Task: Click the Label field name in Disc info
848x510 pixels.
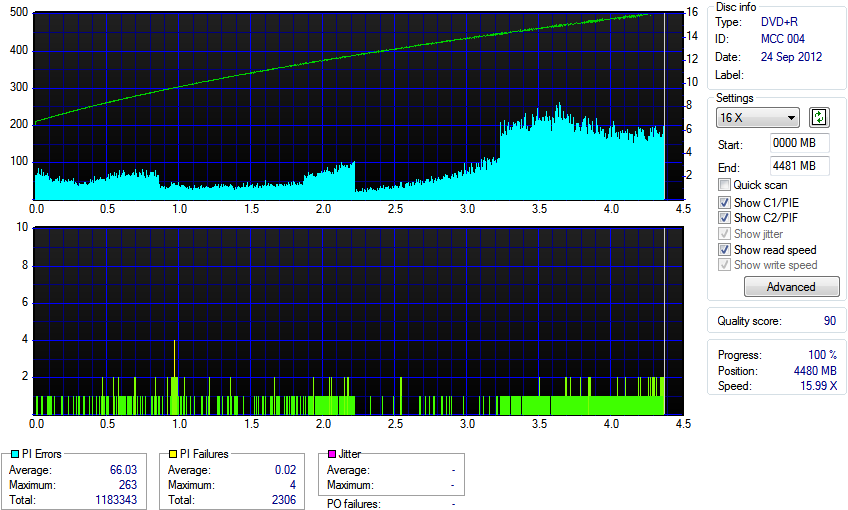Action: (729, 75)
